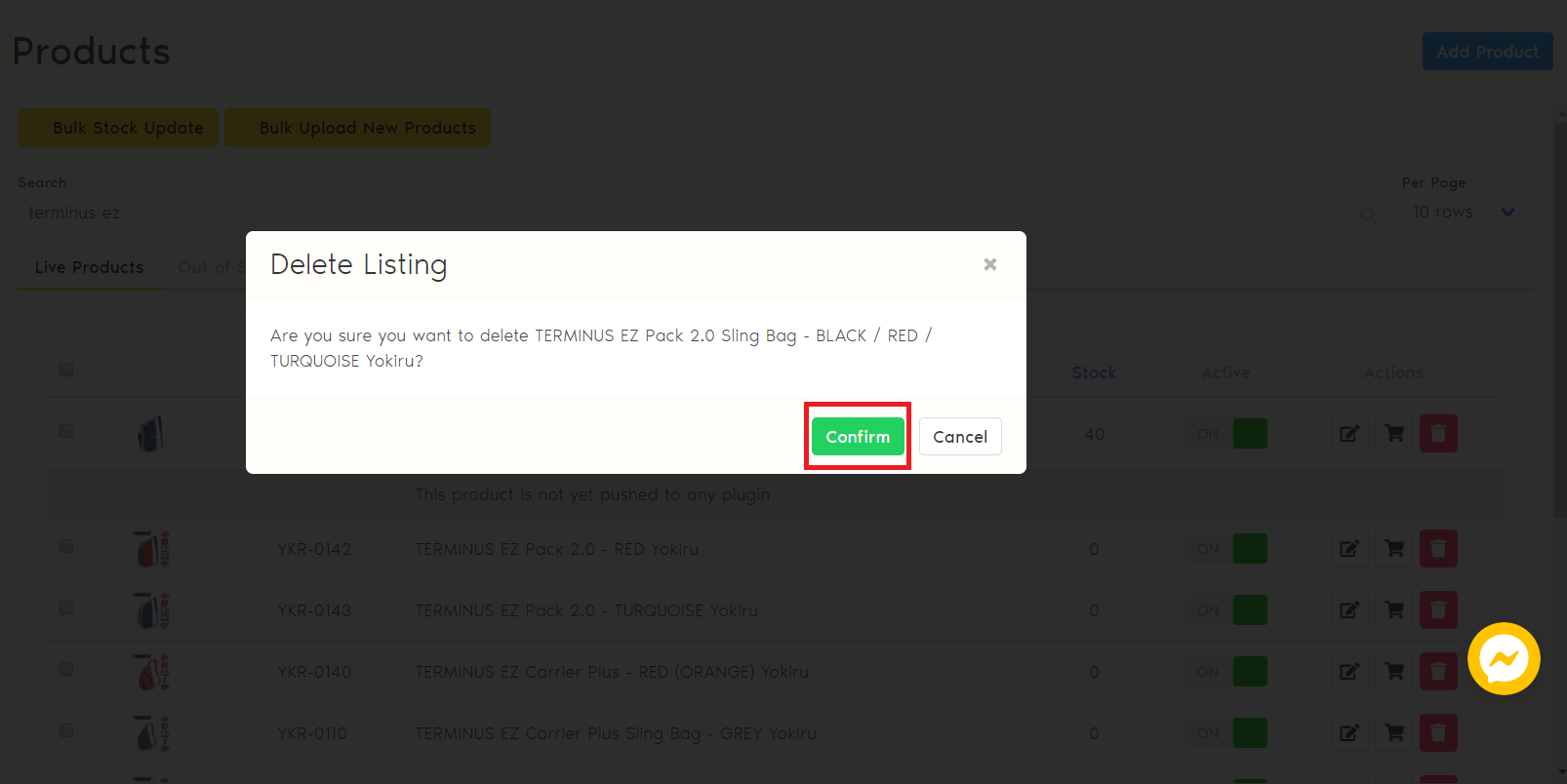Click trash icon in the stock 40 row
The height and width of the screenshot is (784, 1567).
[x=1438, y=434]
